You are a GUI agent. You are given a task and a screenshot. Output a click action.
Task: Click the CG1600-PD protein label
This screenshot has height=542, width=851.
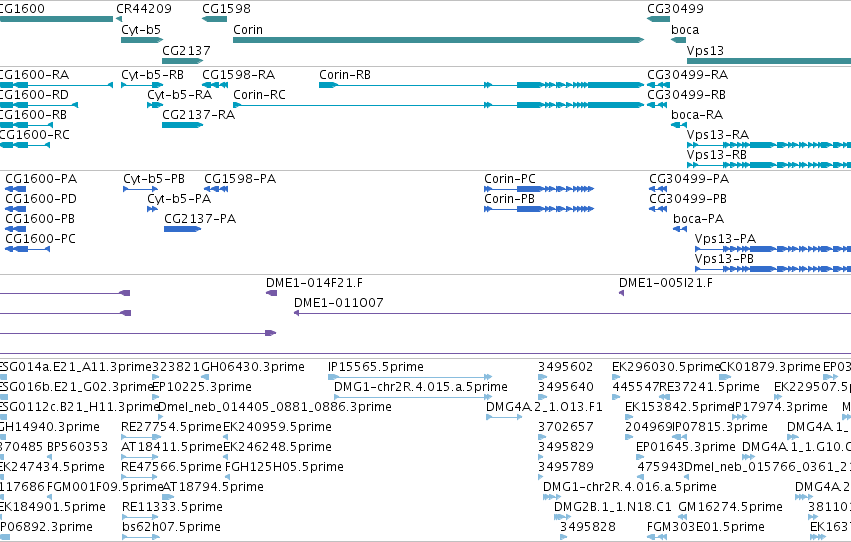[x=41, y=199]
